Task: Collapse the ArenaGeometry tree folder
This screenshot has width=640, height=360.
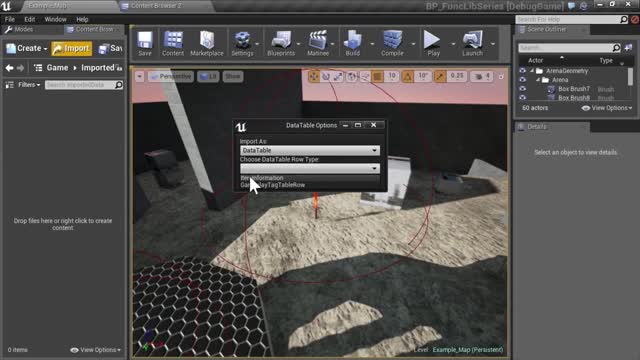Action: [532, 71]
